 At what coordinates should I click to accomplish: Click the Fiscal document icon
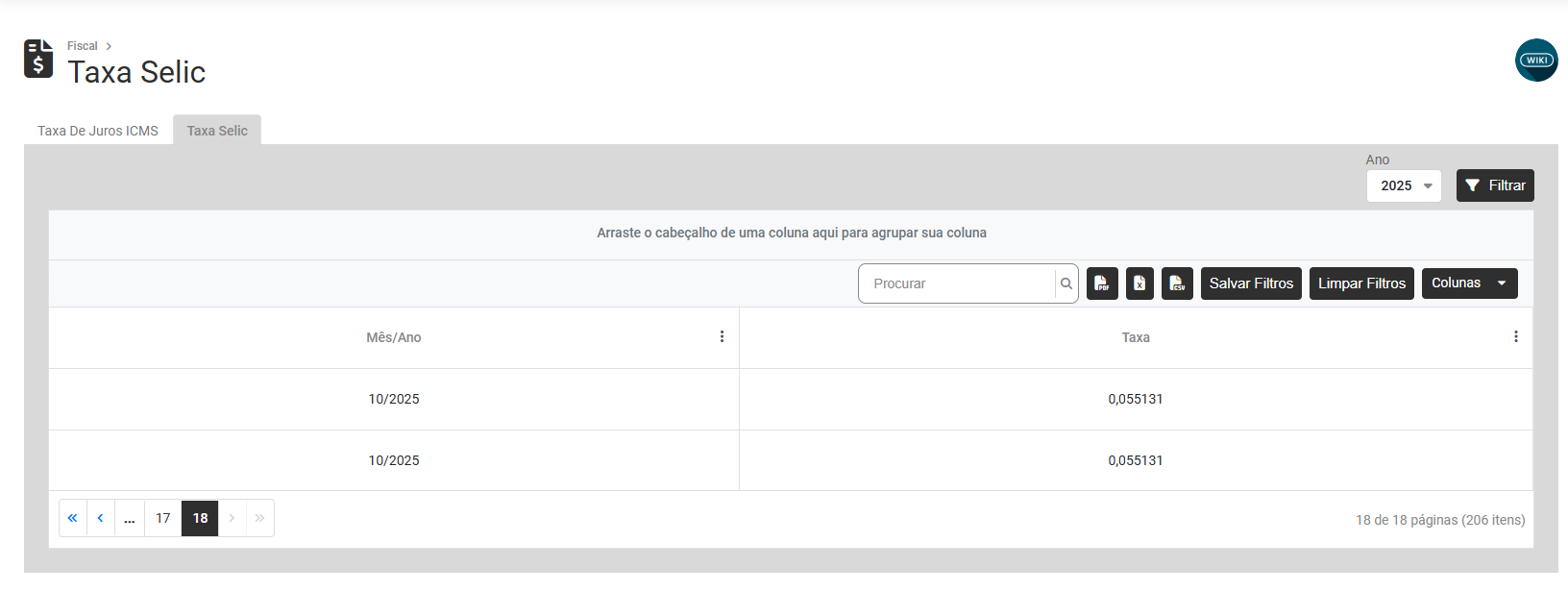[38, 59]
